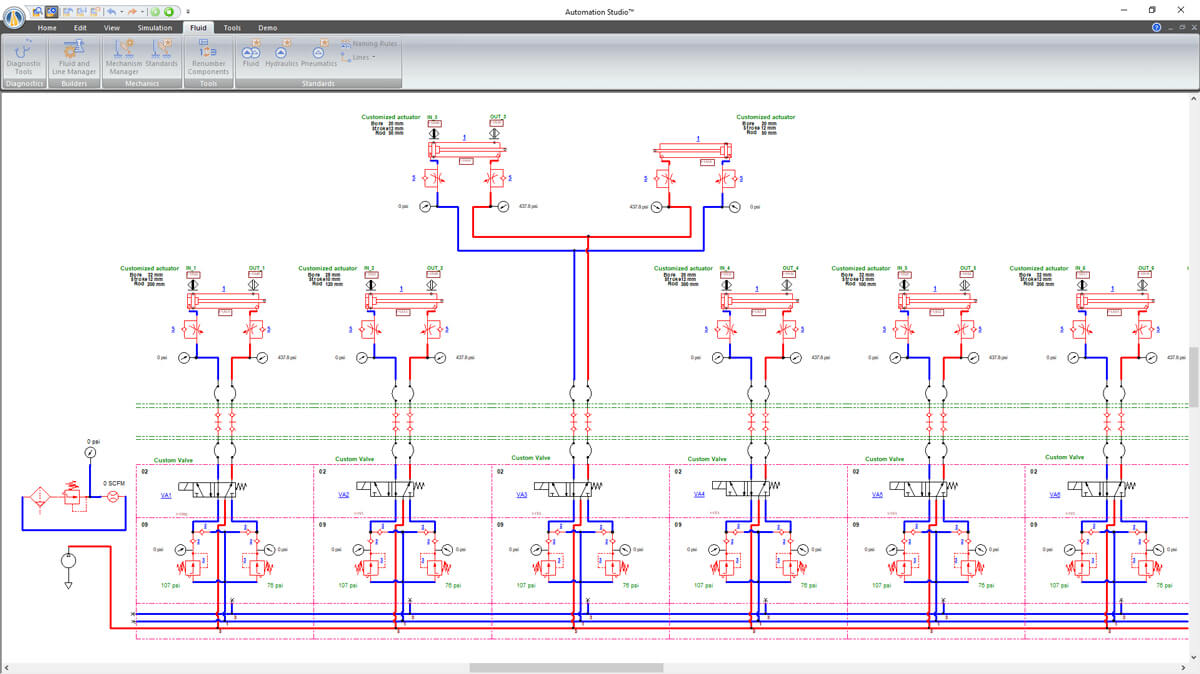
Task: Click the second green round quick access button
Action: pos(169,11)
